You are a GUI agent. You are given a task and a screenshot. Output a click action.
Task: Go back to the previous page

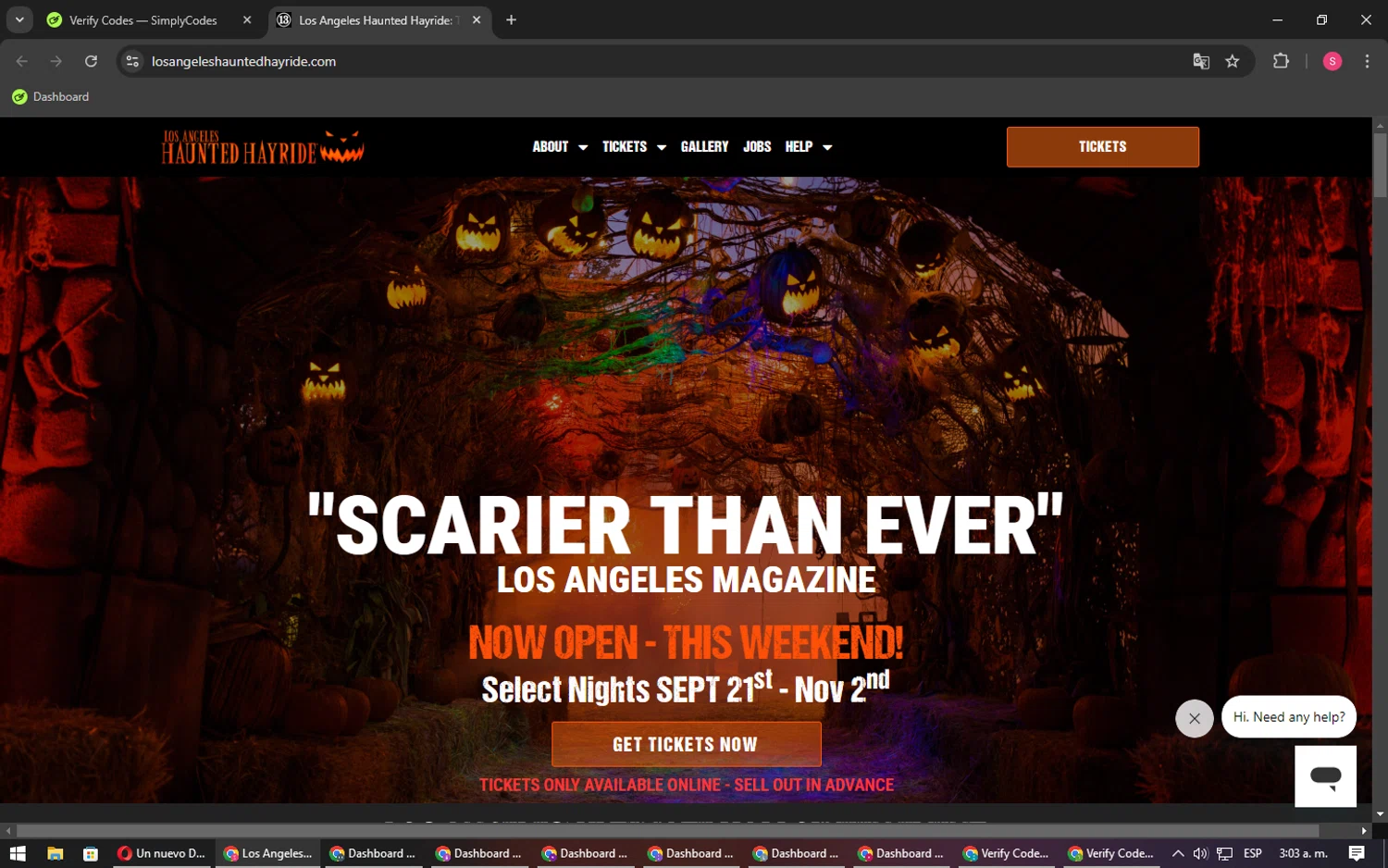click(x=22, y=61)
